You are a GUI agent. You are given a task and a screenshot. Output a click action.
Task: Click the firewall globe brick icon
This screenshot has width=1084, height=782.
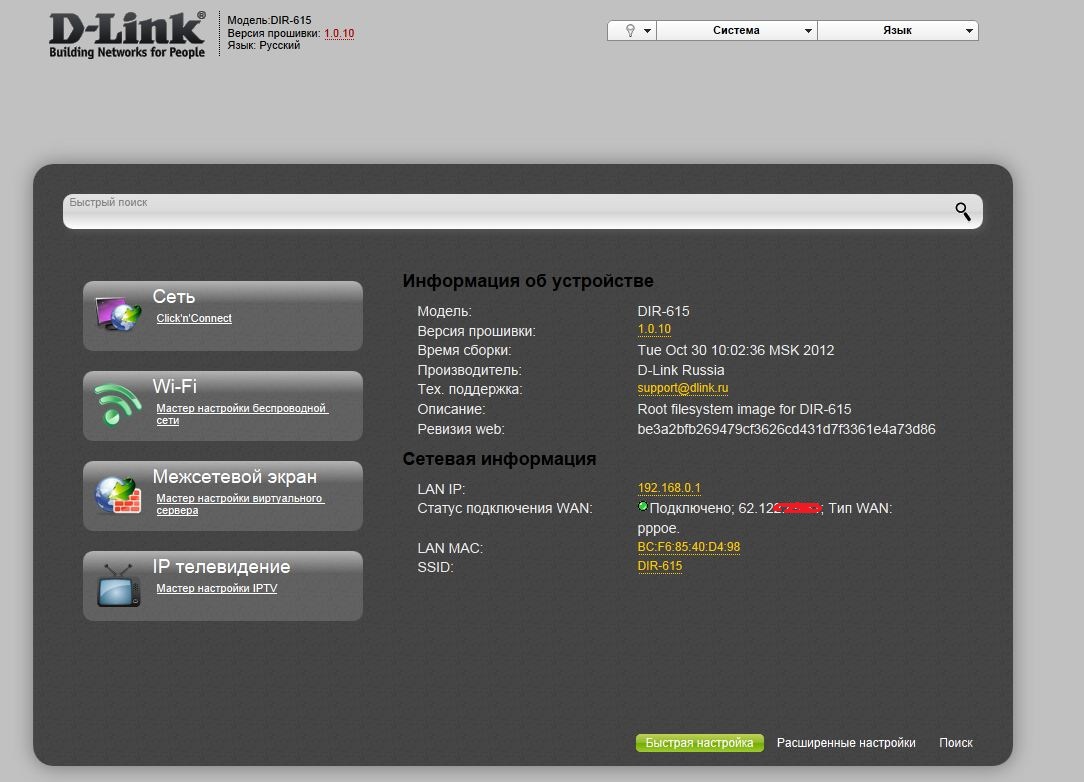tap(118, 495)
